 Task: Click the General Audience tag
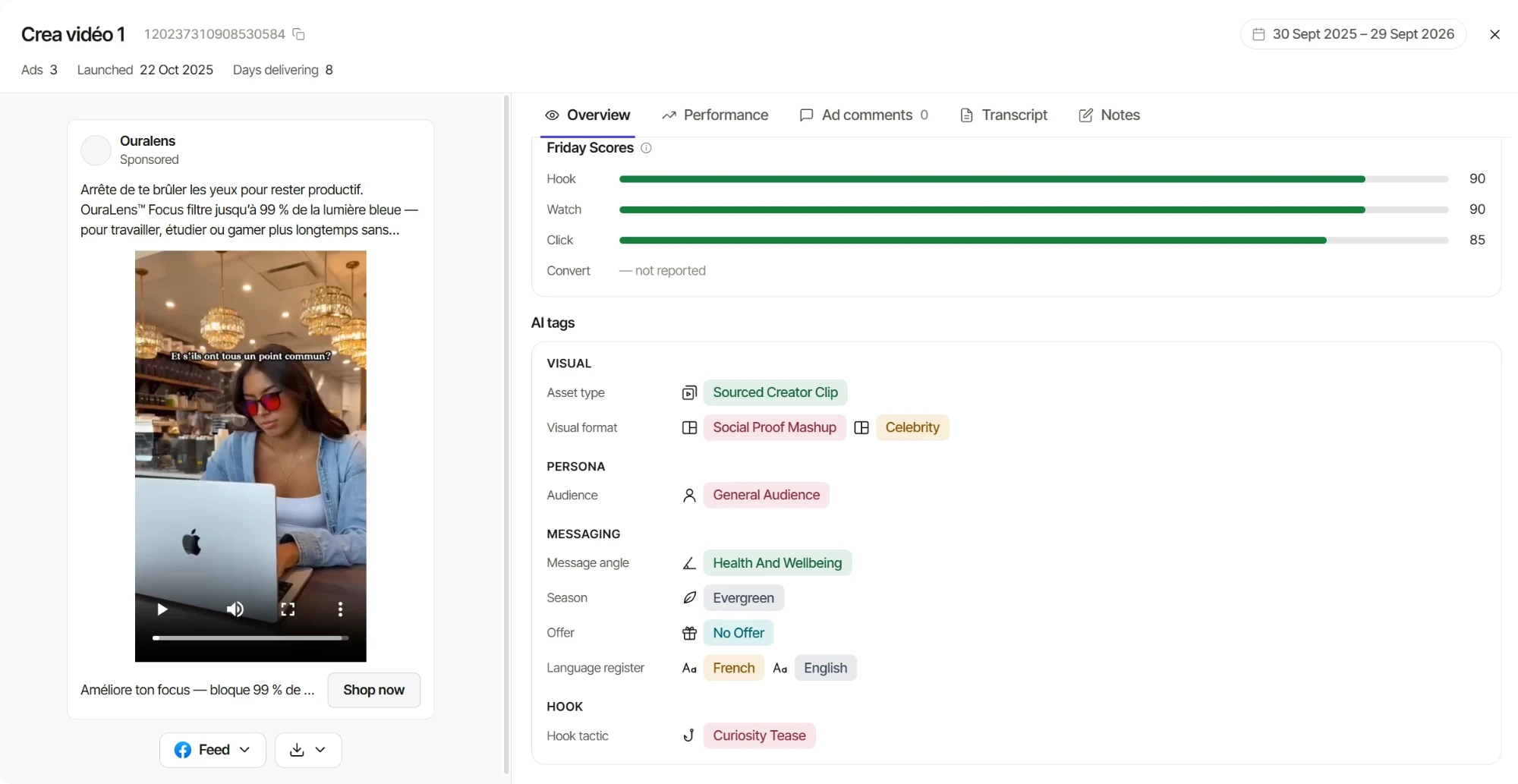[x=766, y=495]
